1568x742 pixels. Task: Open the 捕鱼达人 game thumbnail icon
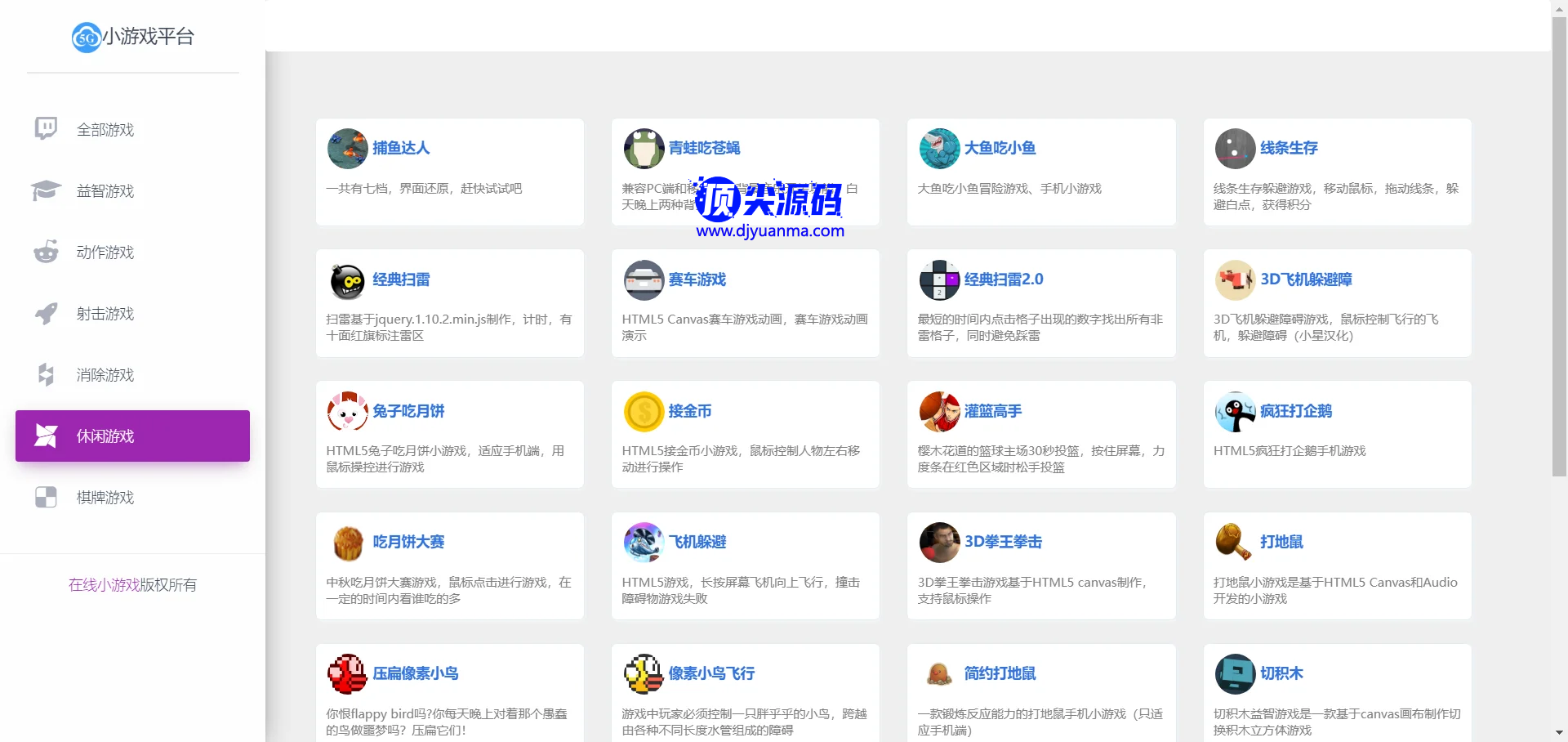tap(347, 148)
